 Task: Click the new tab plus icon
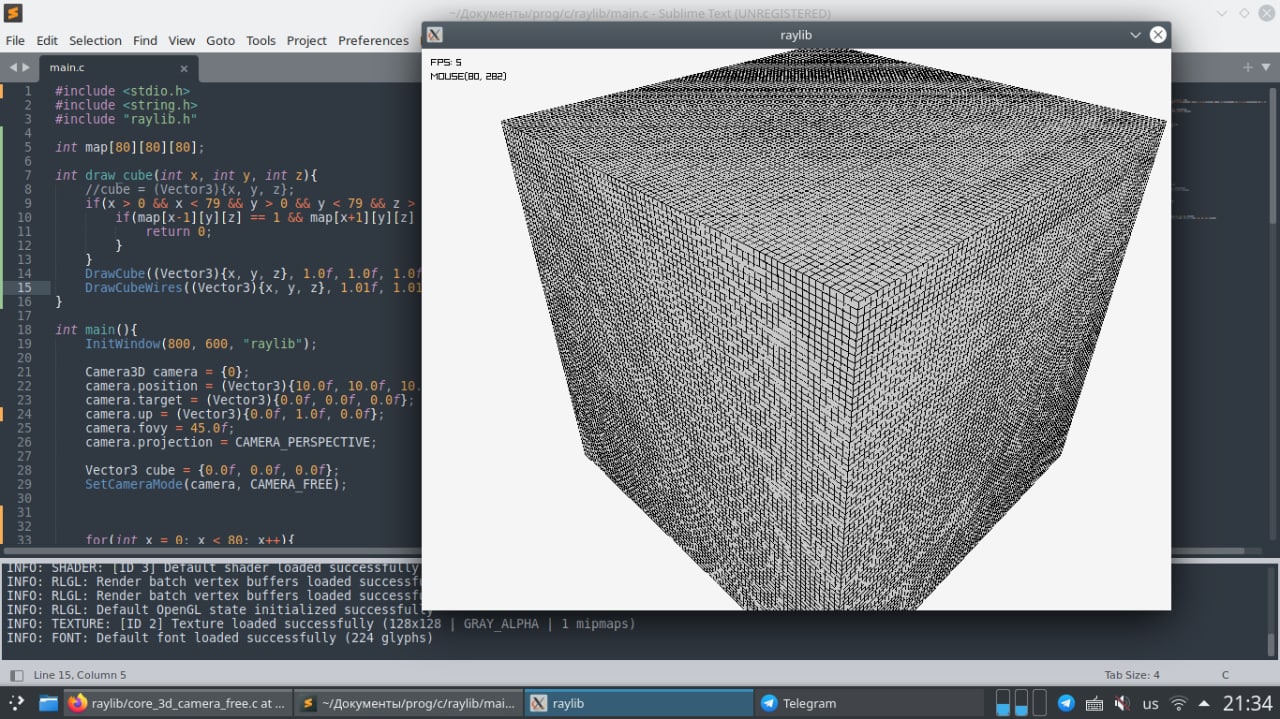(1248, 67)
